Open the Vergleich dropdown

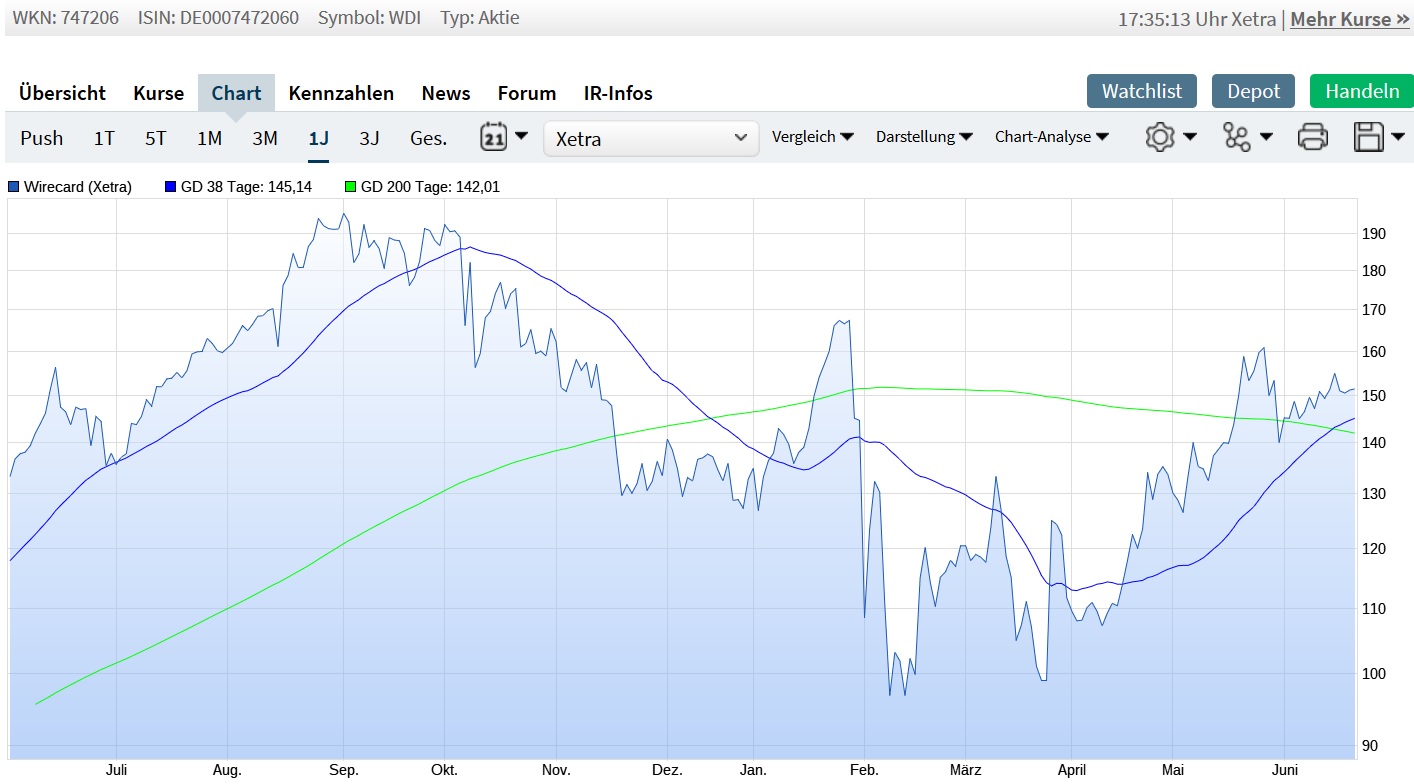pos(812,137)
